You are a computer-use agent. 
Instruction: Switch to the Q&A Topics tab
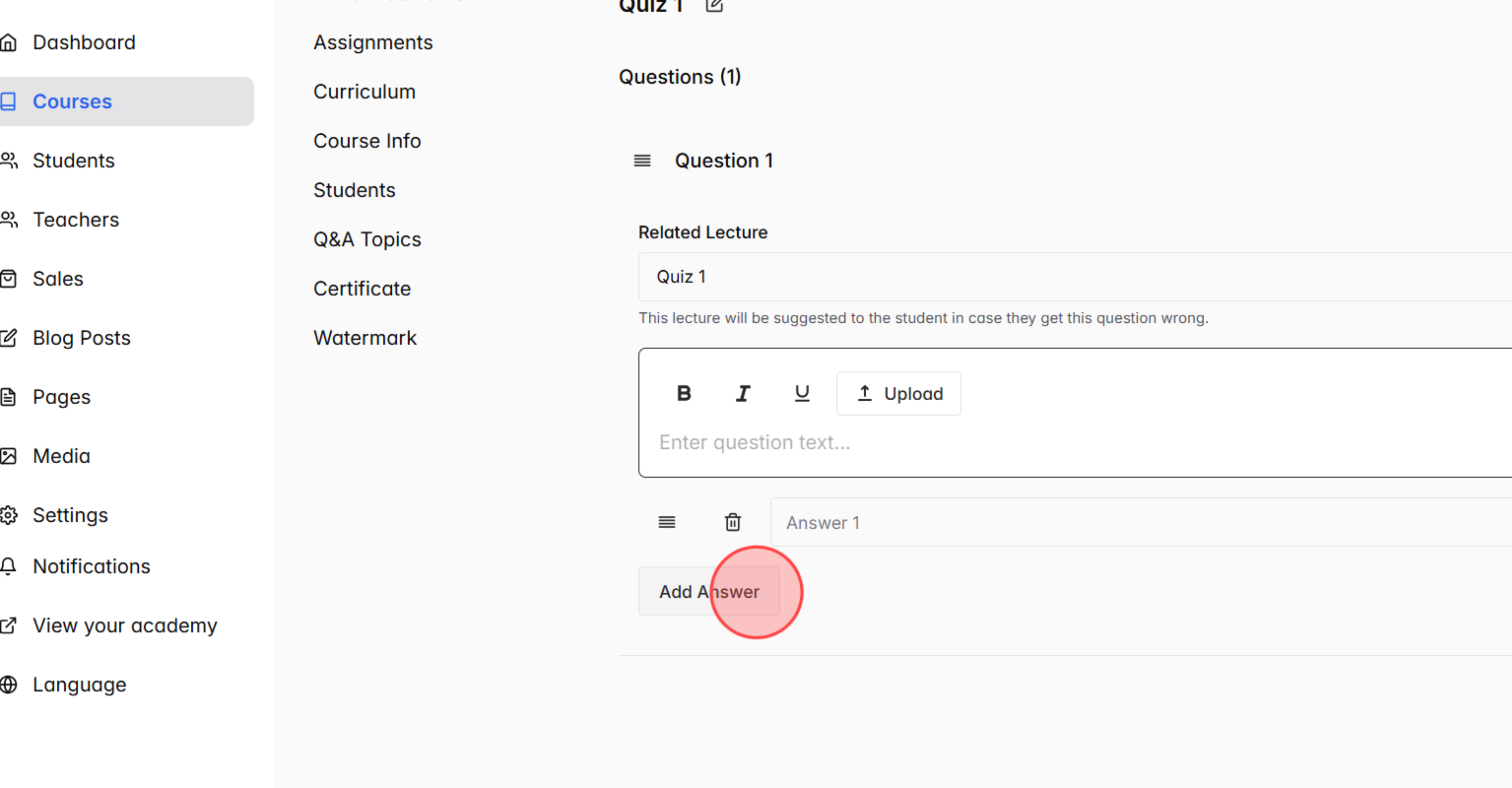click(x=367, y=239)
